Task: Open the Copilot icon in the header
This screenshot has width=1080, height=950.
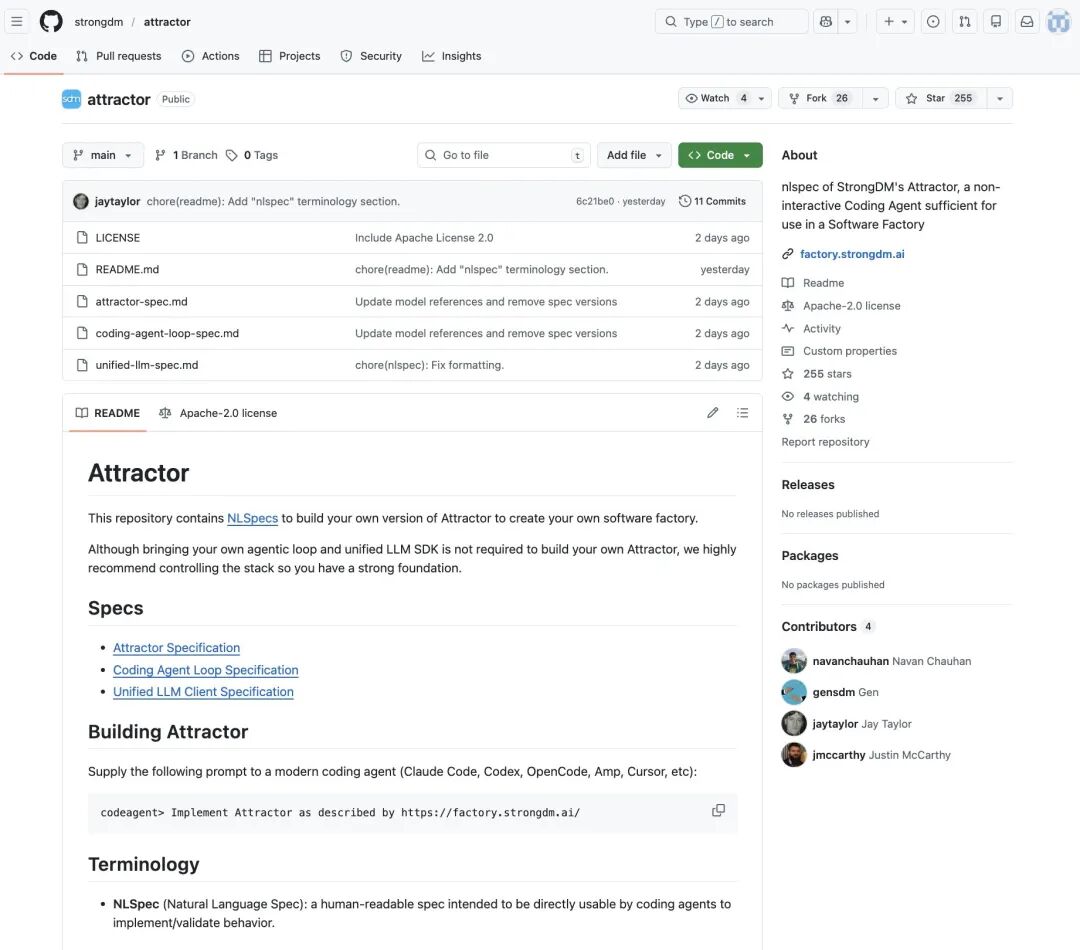Action: tap(826, 21)
